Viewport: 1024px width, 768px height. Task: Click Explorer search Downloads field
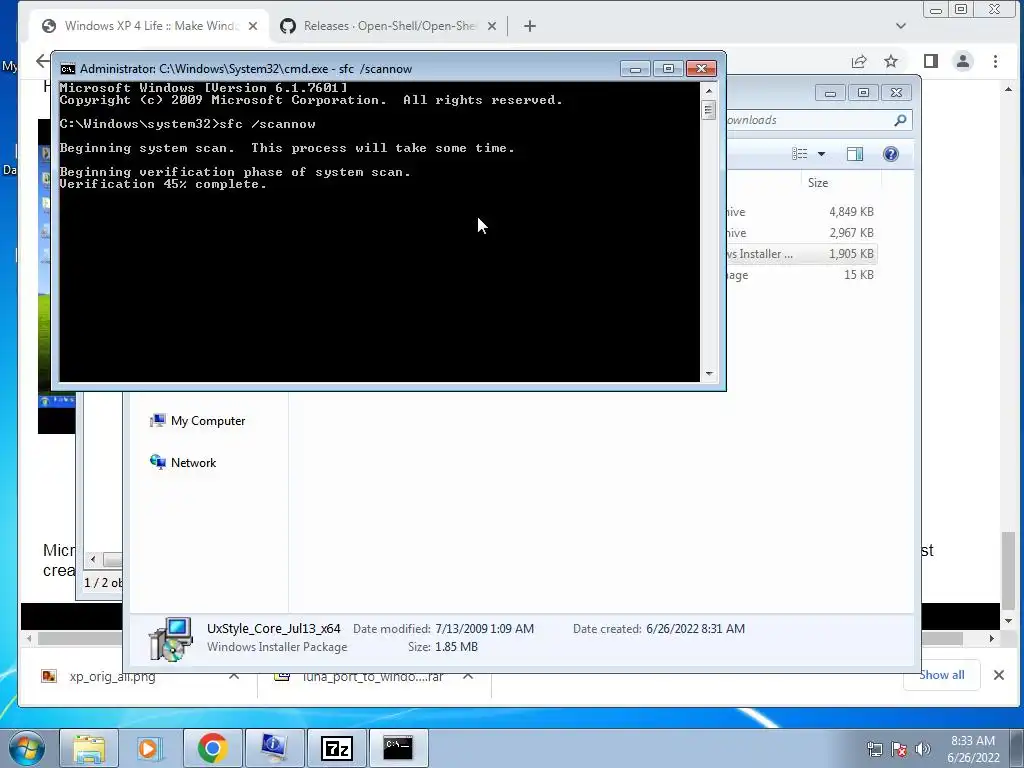tap(810, 120)
